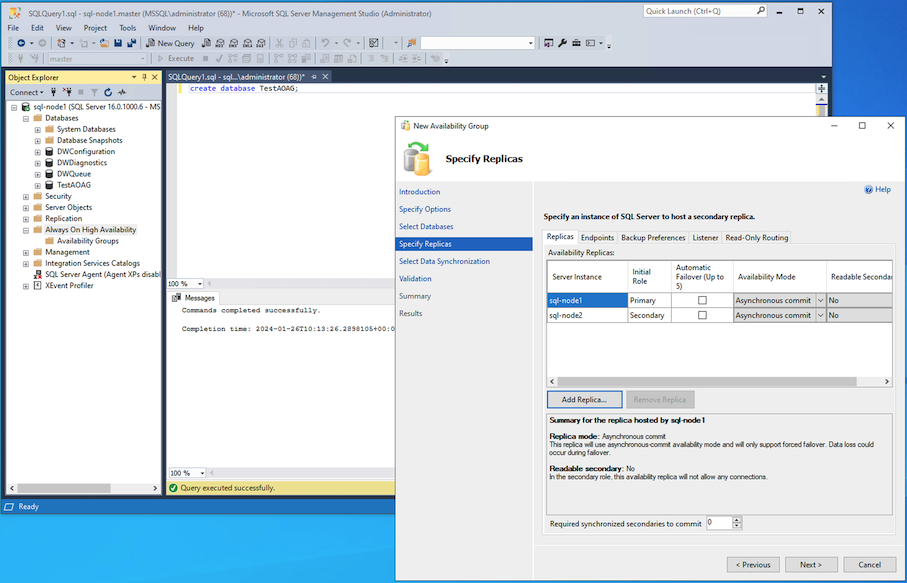The height and width of the screenshot is (583, 907).
Task: Expand the Management folder node
Action: click(26, 253)
